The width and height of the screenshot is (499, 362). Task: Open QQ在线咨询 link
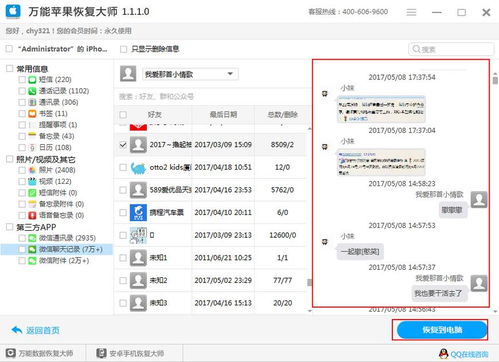(x=469, y=354)
